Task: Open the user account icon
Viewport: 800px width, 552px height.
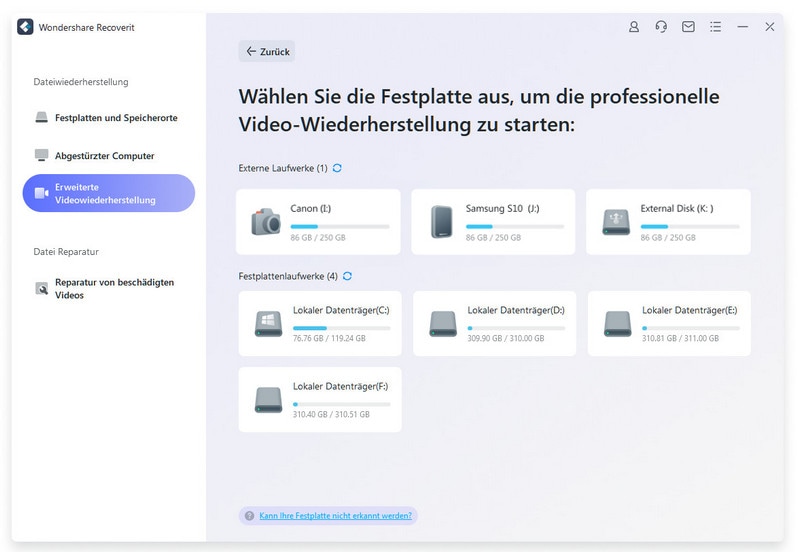Action: click(634, 27)
